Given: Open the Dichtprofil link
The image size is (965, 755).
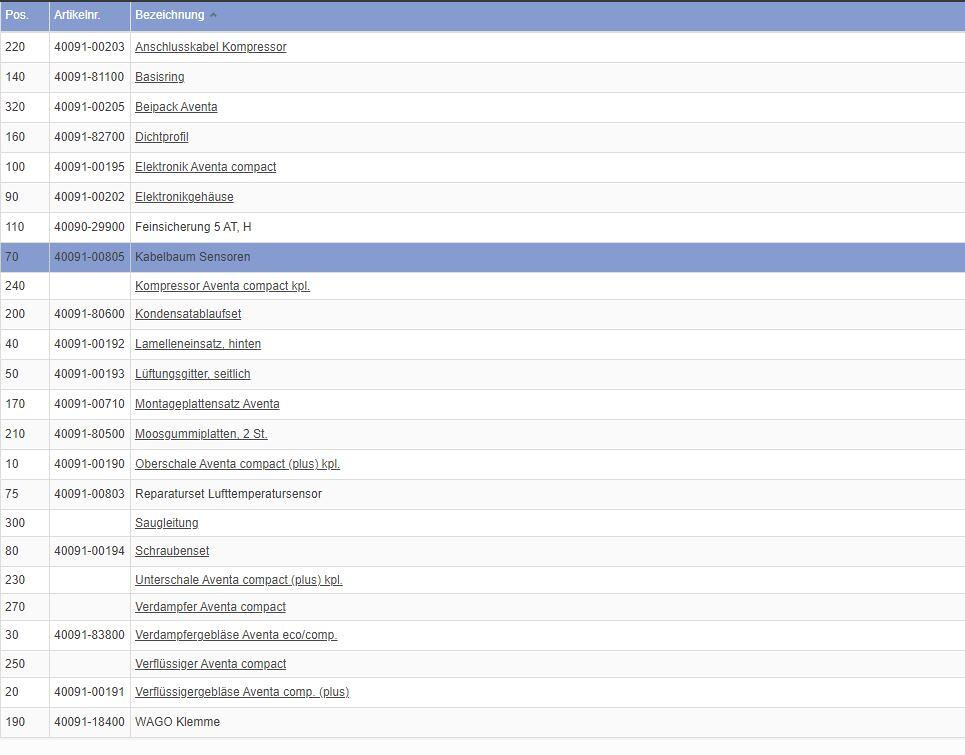Looking at the screenshot, I should (161, 137).
